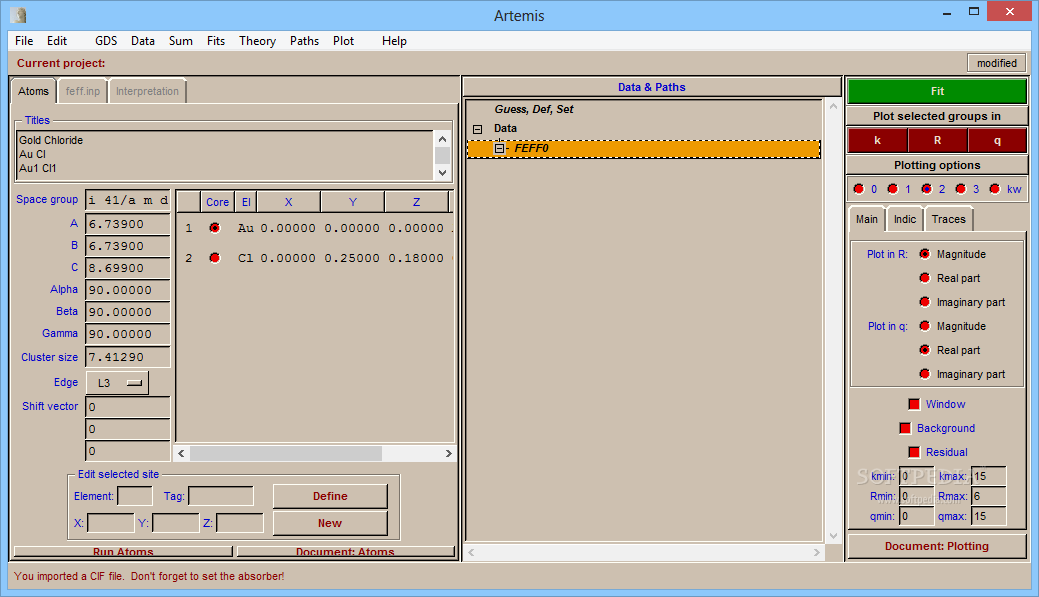Open the Paths menu
Viewport: 1039px width, 597px height.
tap(304, 41)
